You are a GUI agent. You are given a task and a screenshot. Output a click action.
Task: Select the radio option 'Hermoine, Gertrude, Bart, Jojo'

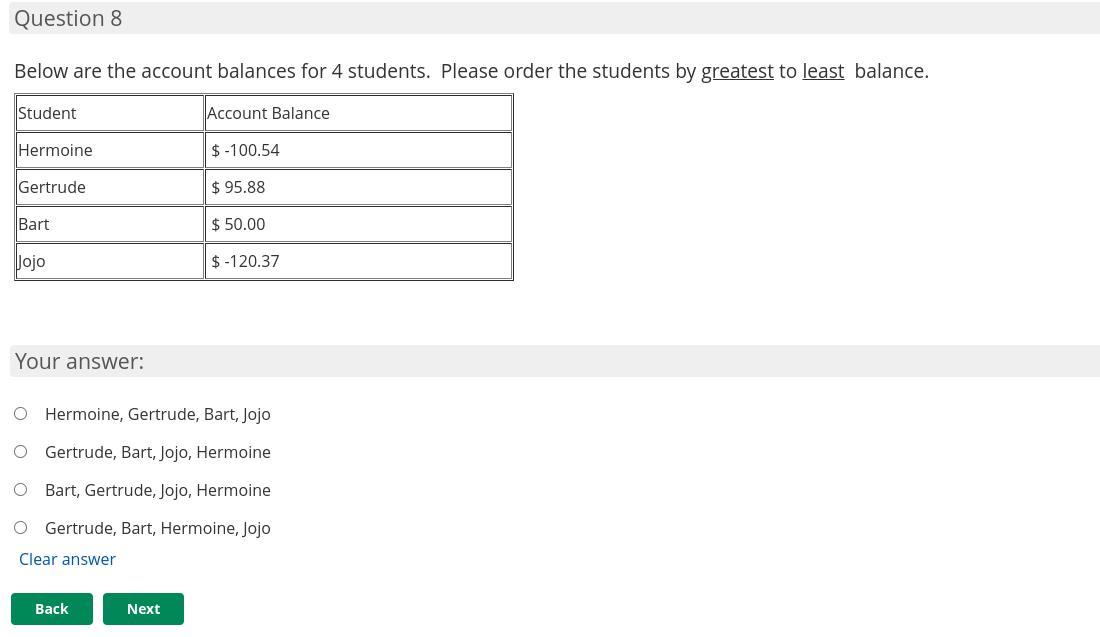click(x=20, y=414)
